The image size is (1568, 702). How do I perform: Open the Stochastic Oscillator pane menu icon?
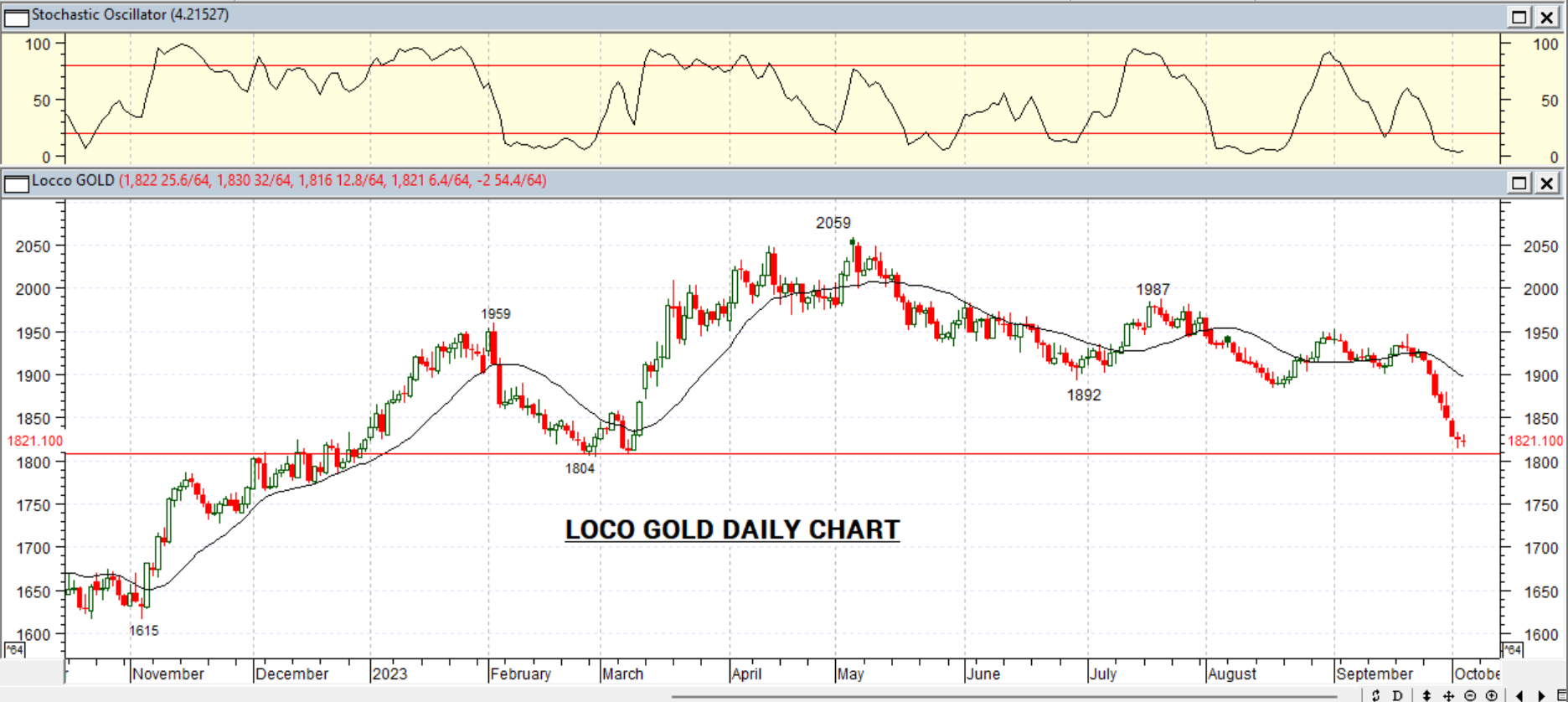click(16, 17)
